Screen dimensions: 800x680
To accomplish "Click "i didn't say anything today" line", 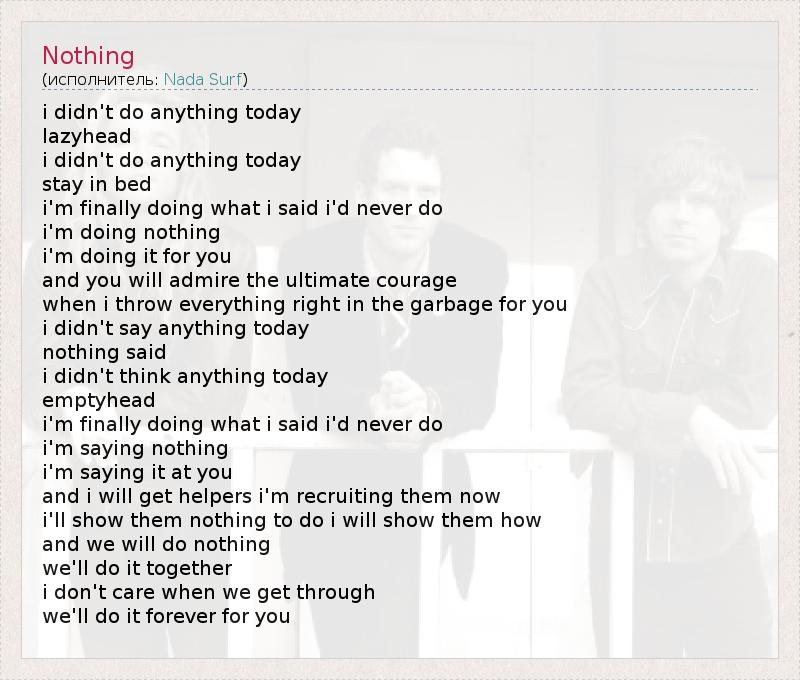I will click(176, 328).
